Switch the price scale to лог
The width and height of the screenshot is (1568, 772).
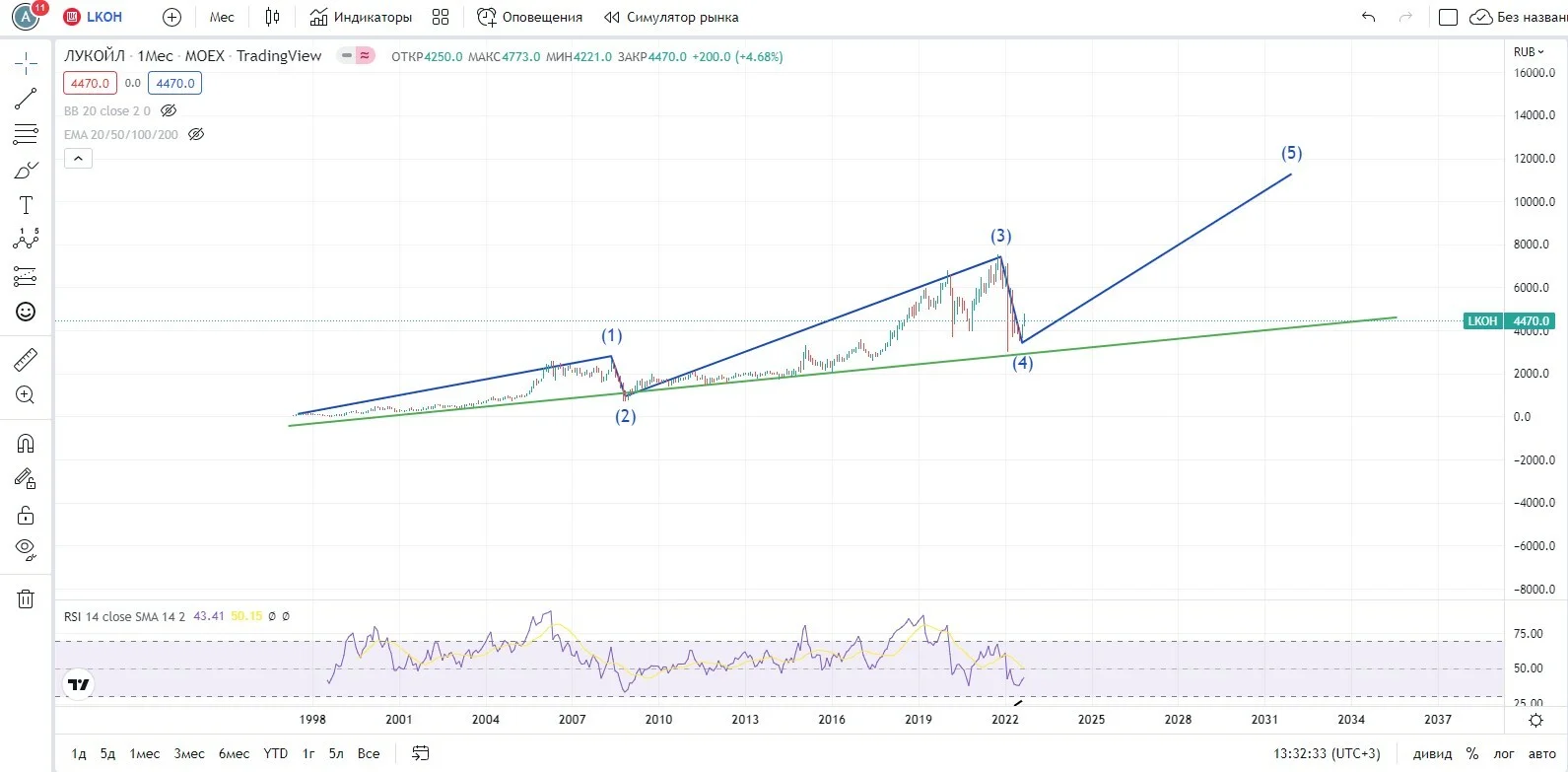[1504, 753]
